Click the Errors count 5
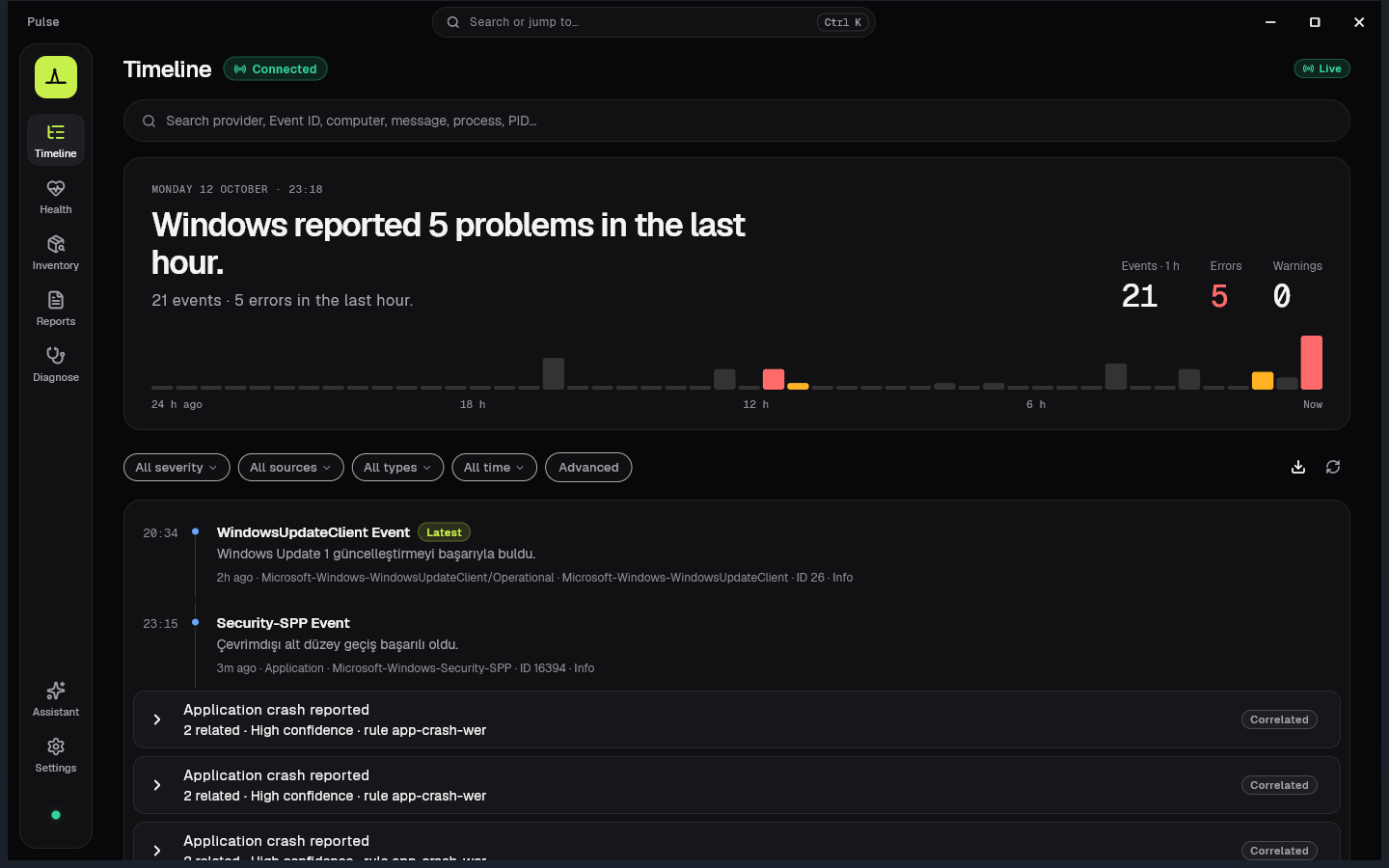The image size is (1389, 868). (x=1219, y=296)
